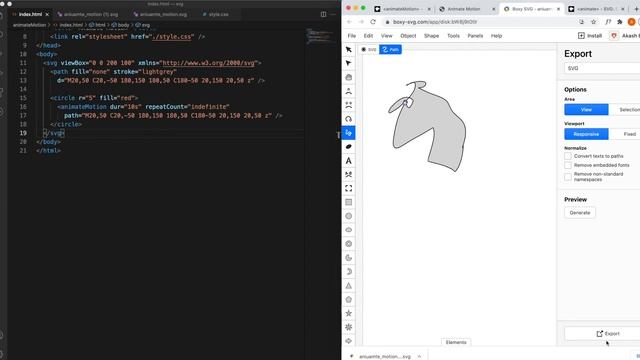Open the Tools menu
Viewport: 640px width, 360px height.
453,36
